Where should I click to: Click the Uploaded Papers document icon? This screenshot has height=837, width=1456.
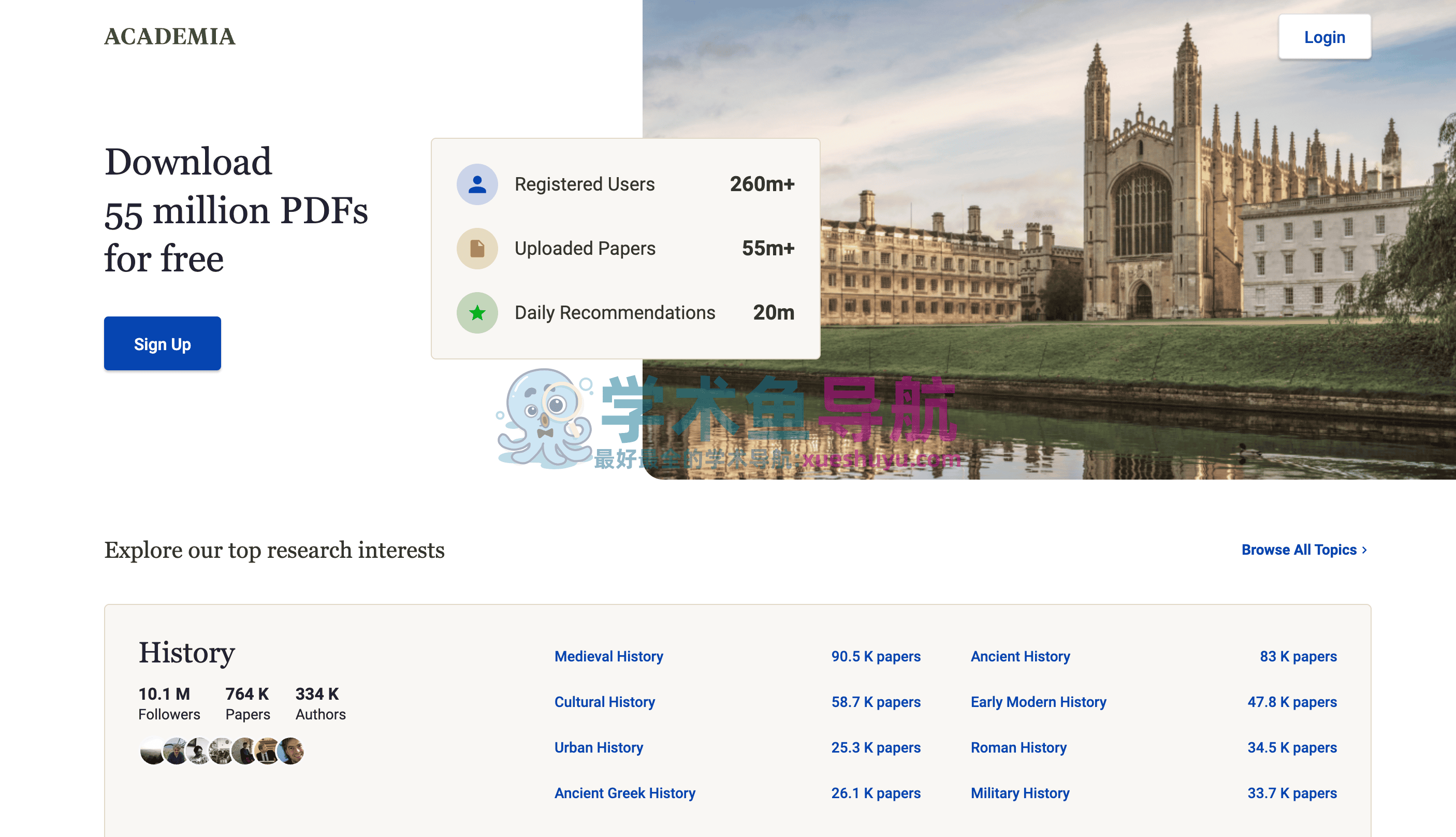[477, 248]
